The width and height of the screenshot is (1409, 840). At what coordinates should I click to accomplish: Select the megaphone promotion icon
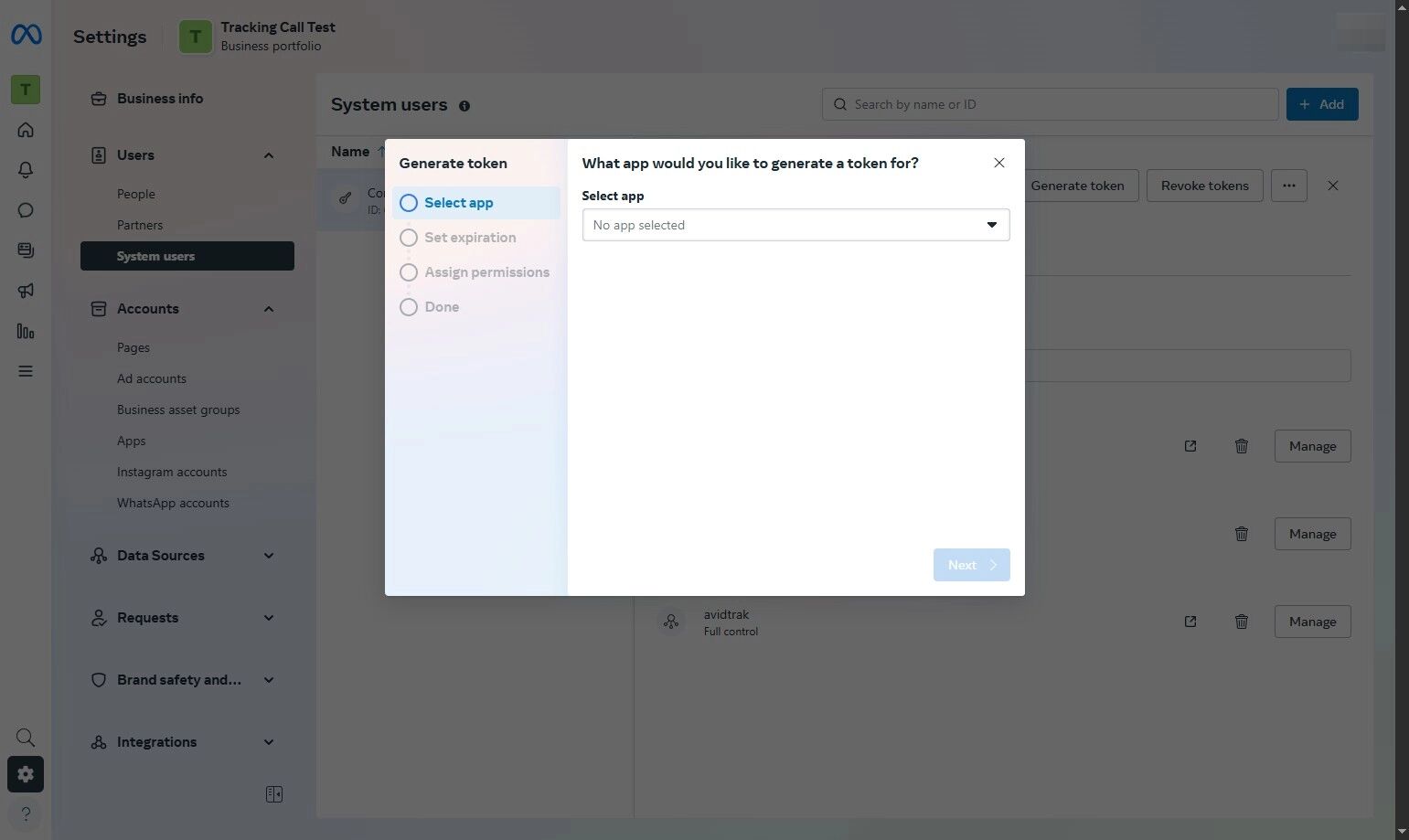tap(26, 290)
